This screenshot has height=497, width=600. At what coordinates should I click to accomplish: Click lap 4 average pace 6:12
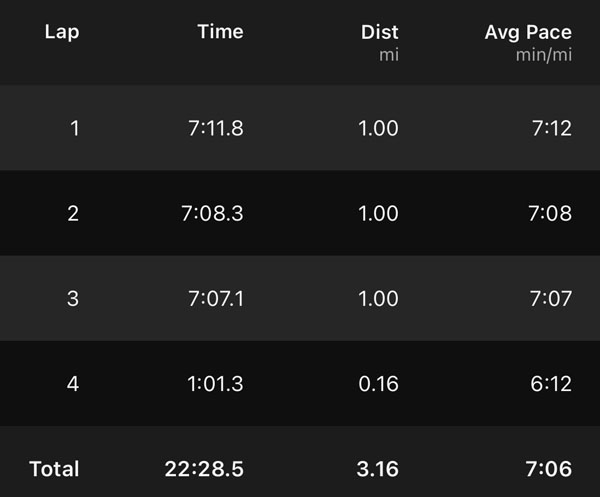tap(551, 383)
